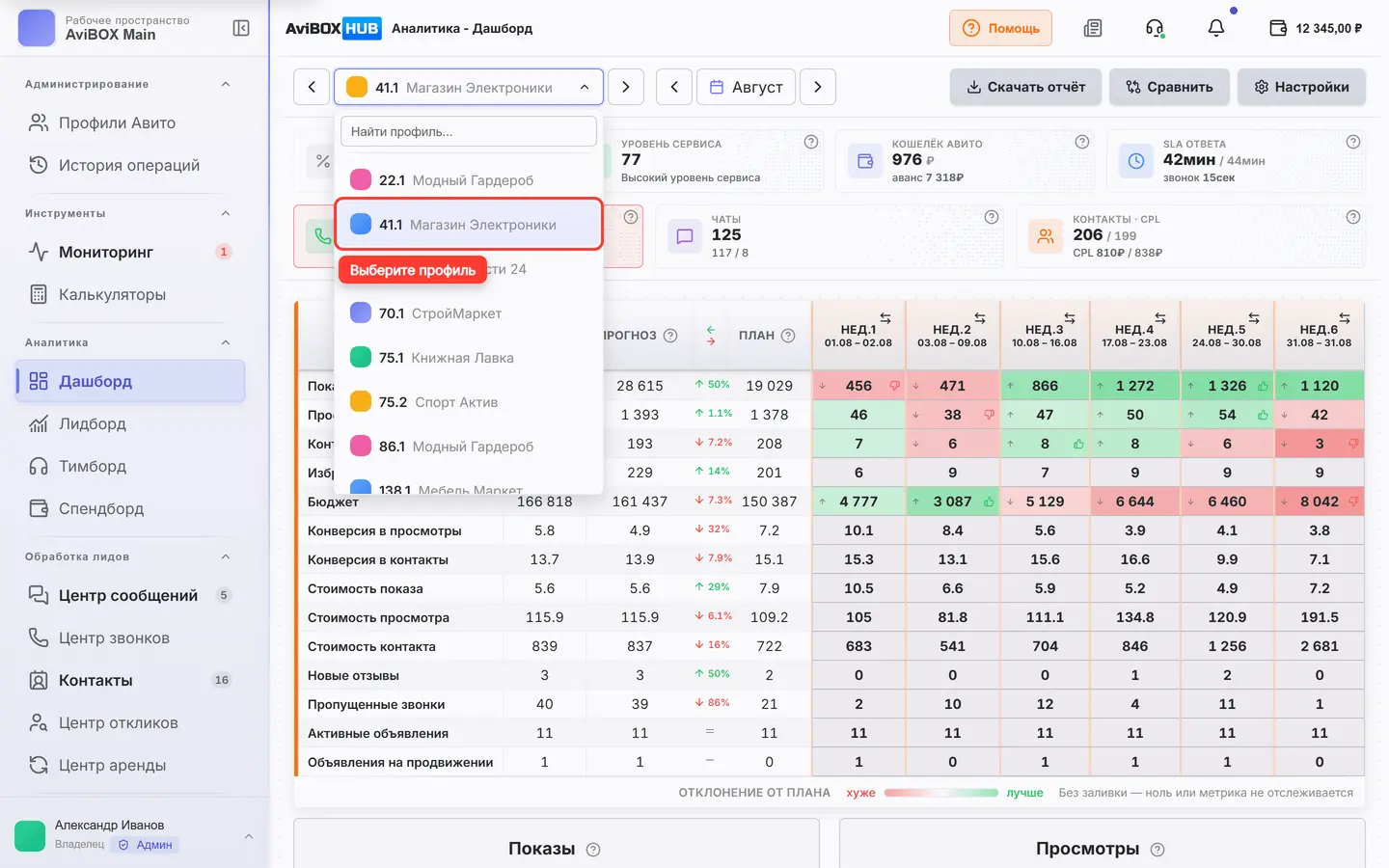Go to previous month arrow
Screen dimensions: 1389x868
pos(674,87)
